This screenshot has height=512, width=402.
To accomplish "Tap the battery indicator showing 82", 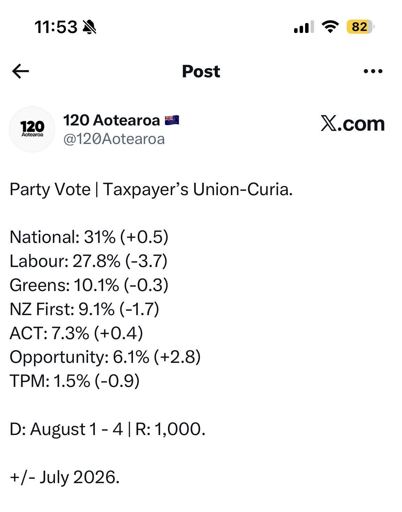I will [360, 27].
